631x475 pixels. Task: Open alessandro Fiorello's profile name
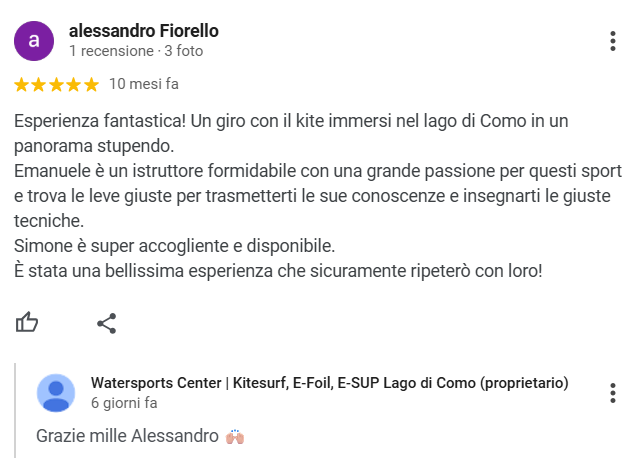pyautogui.click(x=143, y=31)
